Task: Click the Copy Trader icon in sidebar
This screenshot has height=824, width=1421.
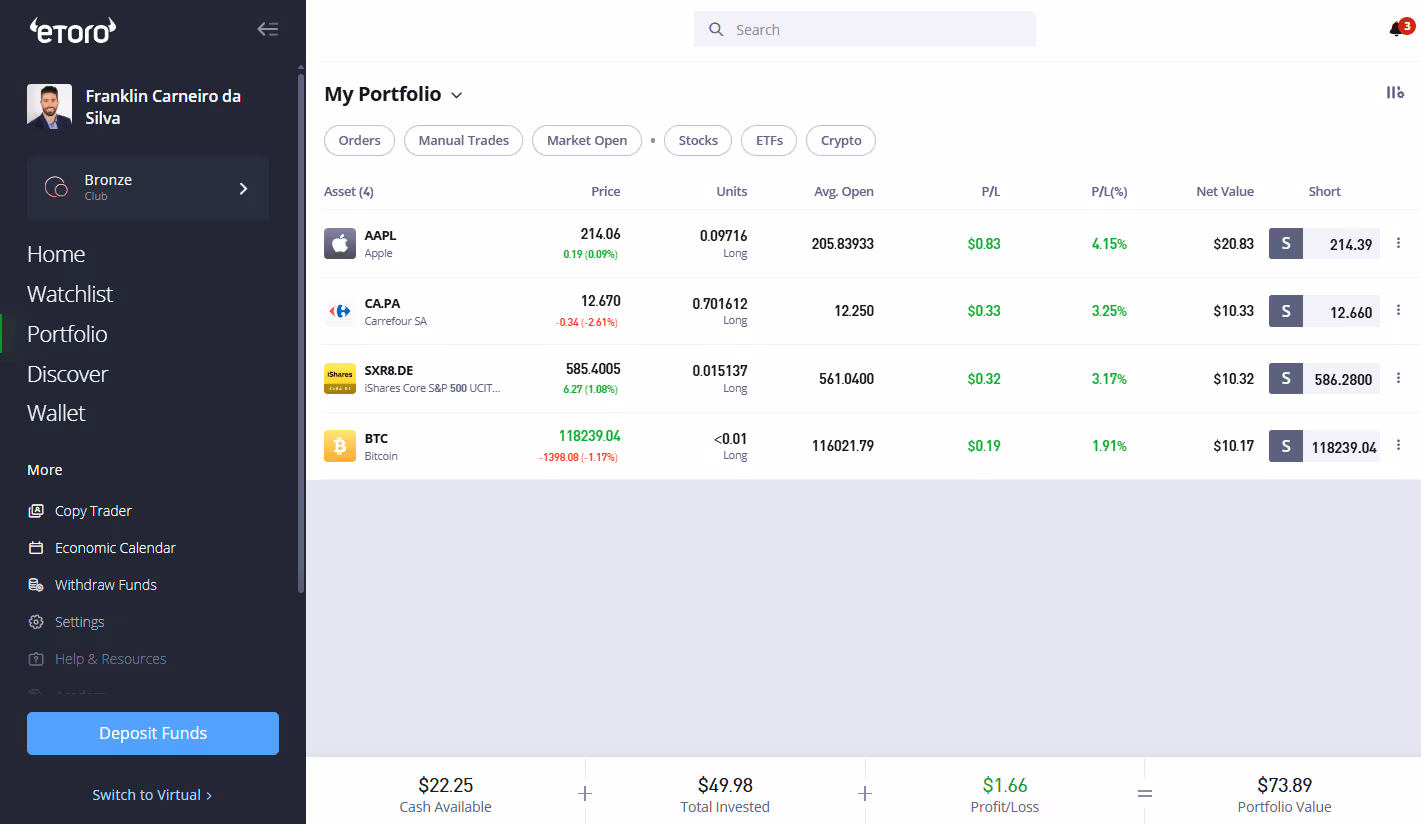Action: tap(36, 511)
